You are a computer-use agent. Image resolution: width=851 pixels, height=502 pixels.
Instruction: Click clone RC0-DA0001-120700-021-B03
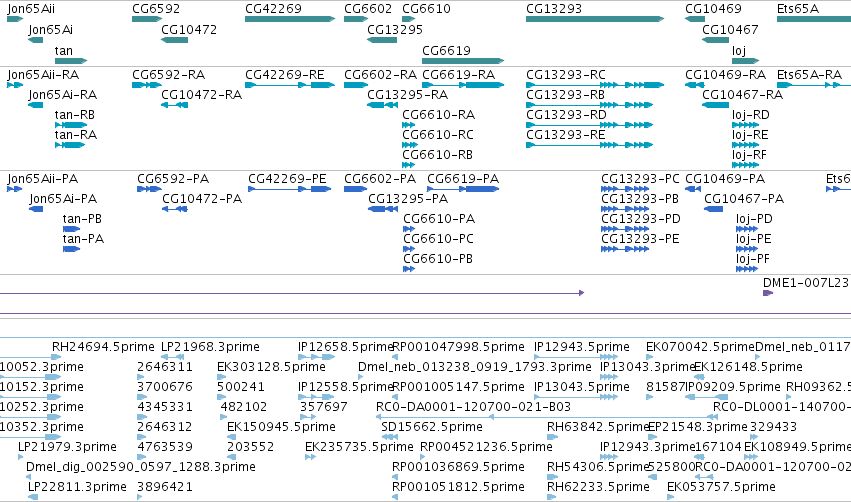[x=473, y=407]
